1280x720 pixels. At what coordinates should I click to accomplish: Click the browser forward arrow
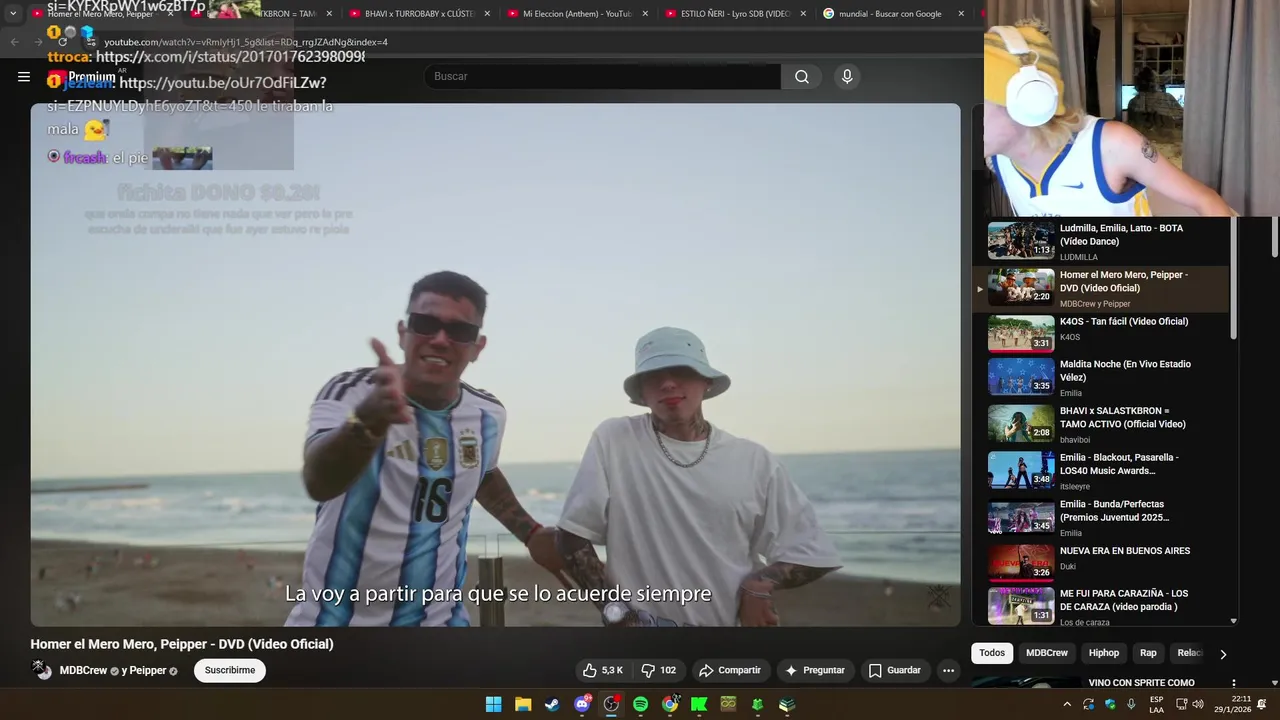(38, 42)
